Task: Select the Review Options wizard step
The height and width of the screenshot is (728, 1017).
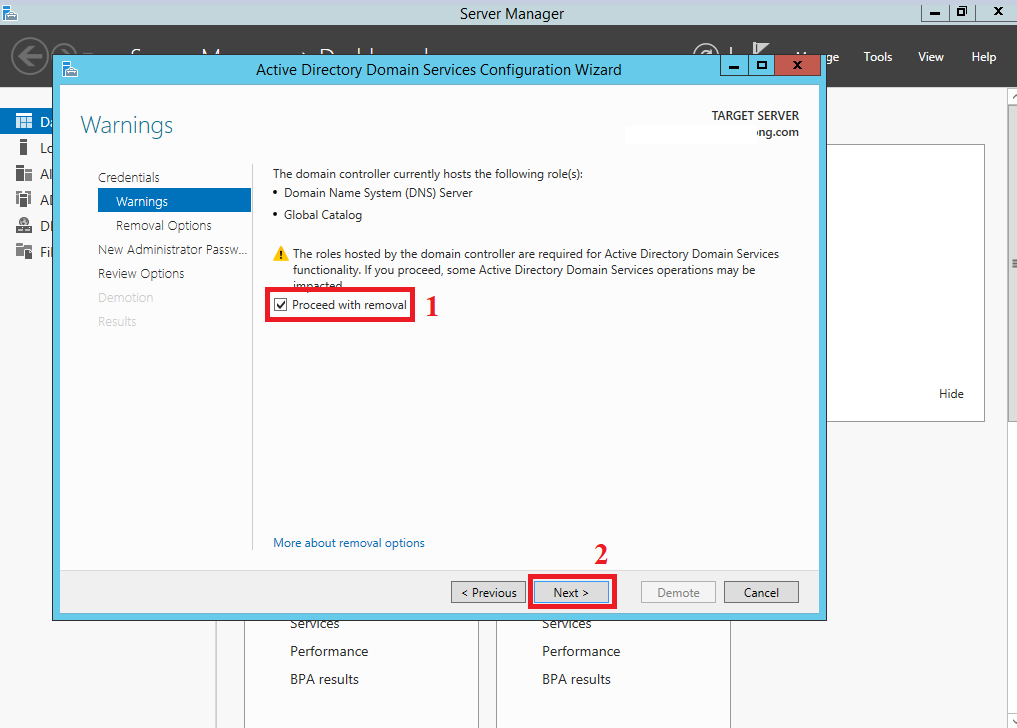Action: click(x=141, y=273)
